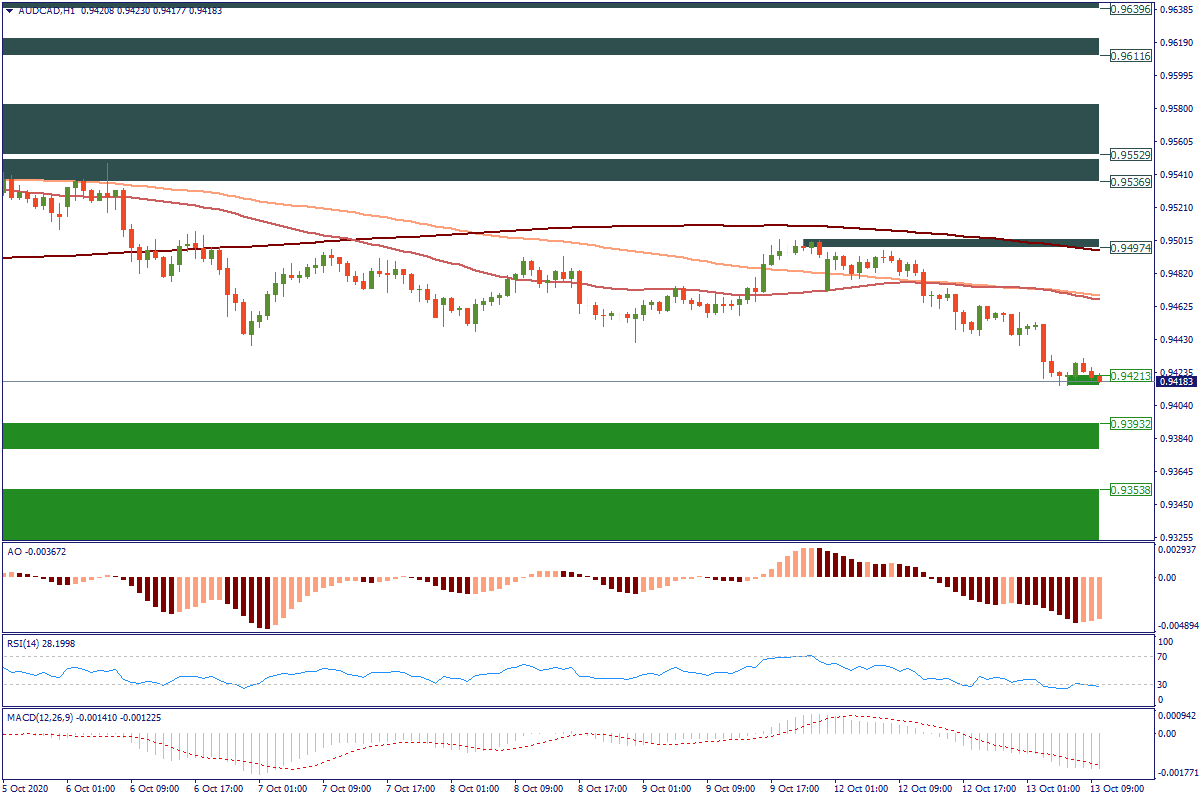The height and width of the screenshot is (800, 1200).
Task: Select the 0.96396 price level label
Action: click(1131, 9)
